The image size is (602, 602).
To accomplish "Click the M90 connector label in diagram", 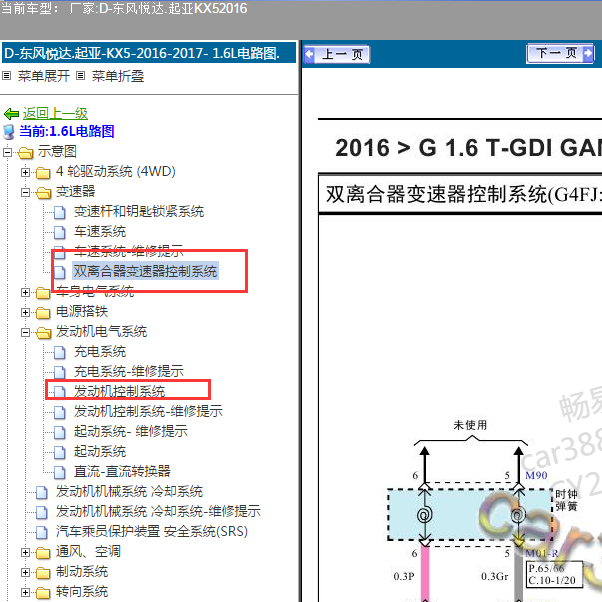I will tap(536, 475).
